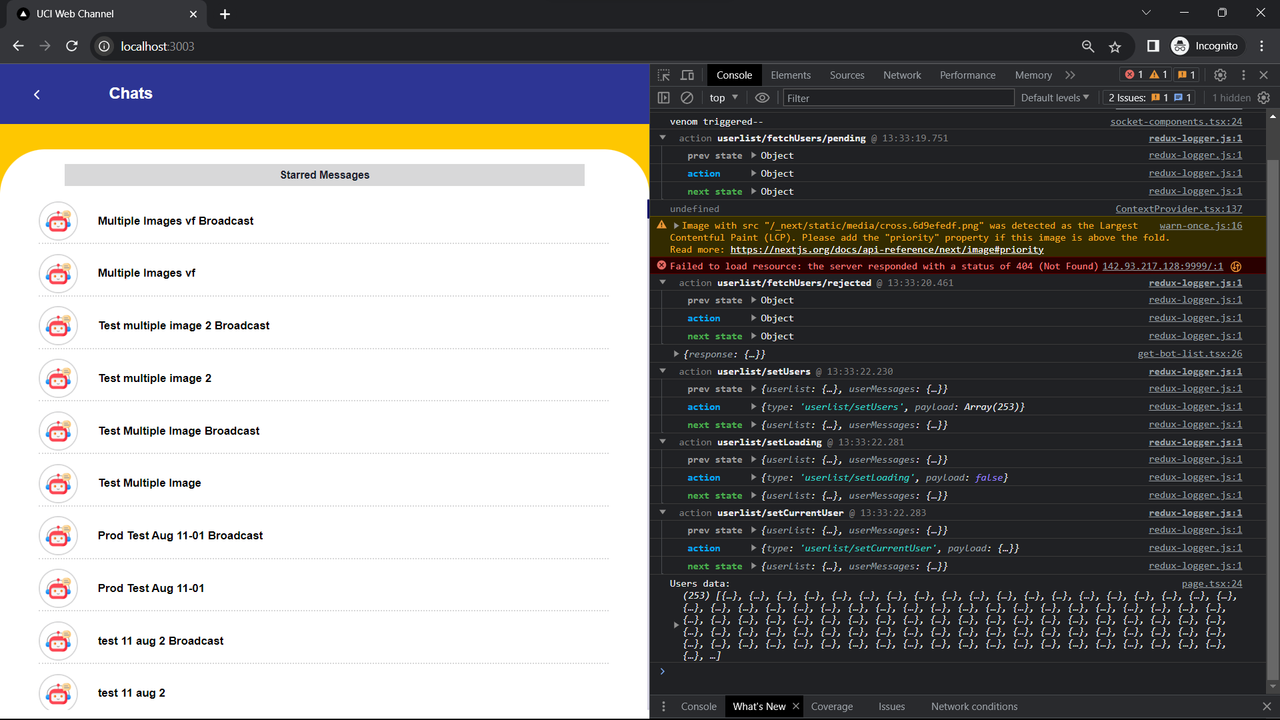The height and width of the screenshot is (720, 1280).
Task: Open the Performance tab
Action: click(967, 75)
